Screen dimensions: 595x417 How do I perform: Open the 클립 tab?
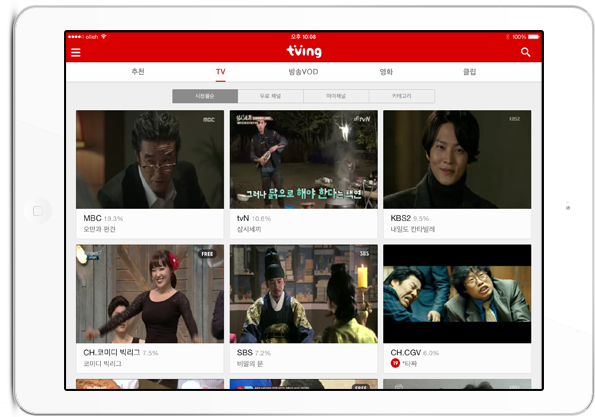(x=469, y=72)
